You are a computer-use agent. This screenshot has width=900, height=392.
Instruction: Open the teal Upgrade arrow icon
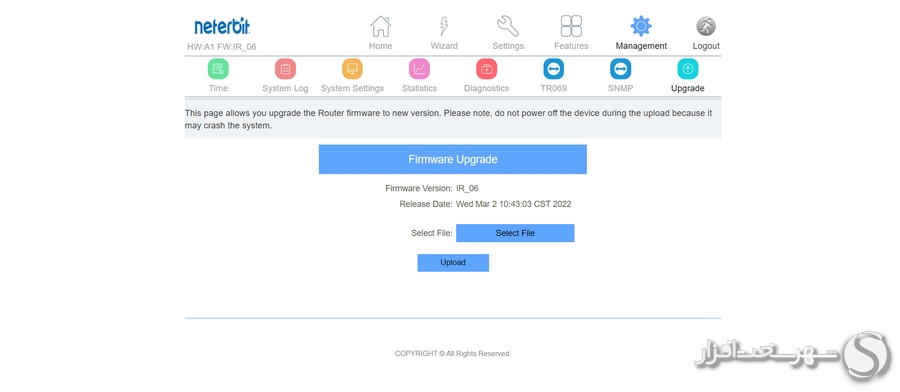(688, 69)
